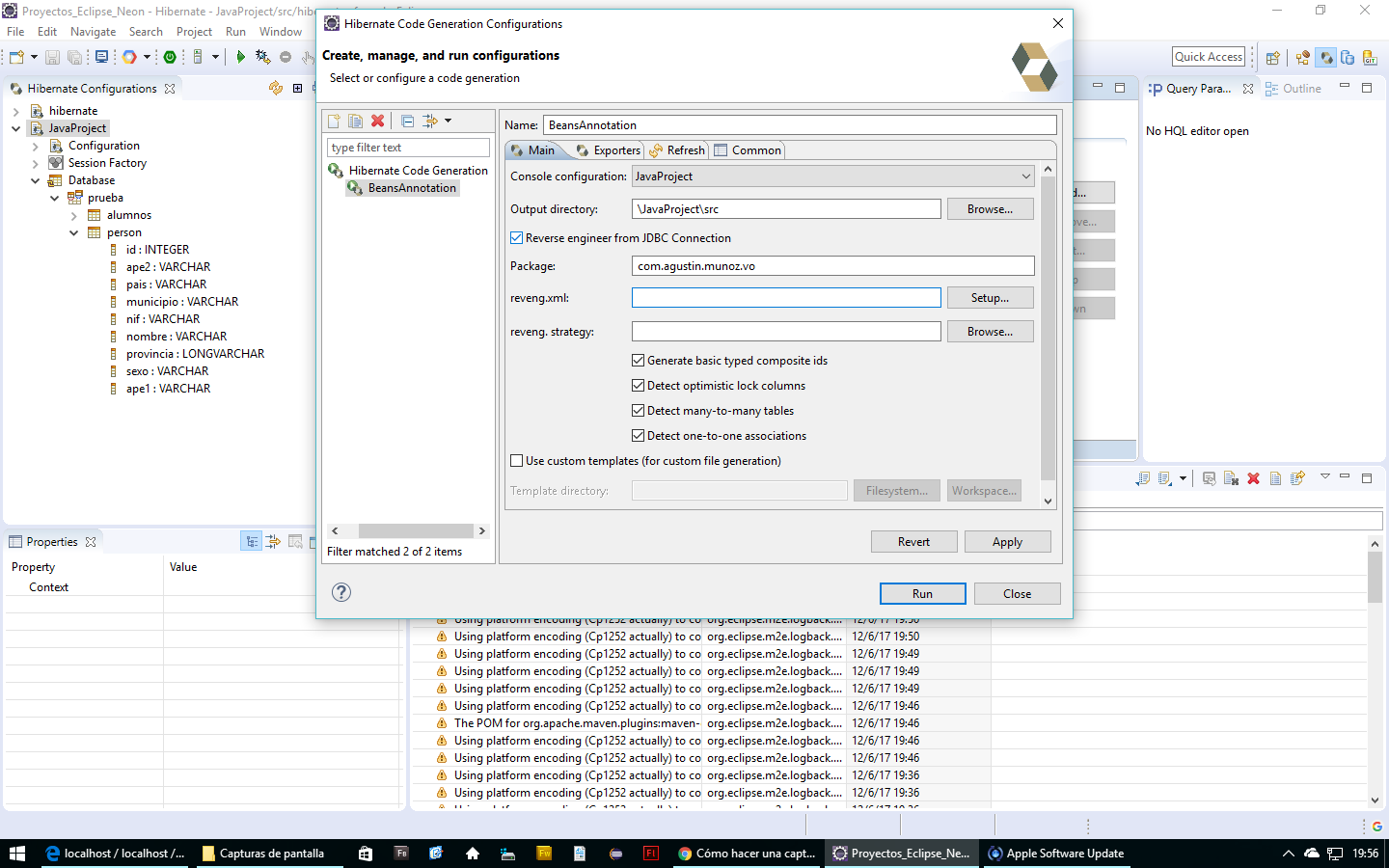1389x868 pixels.
Task: Switch to the Java EE perspective icon
Action: 1303,57
